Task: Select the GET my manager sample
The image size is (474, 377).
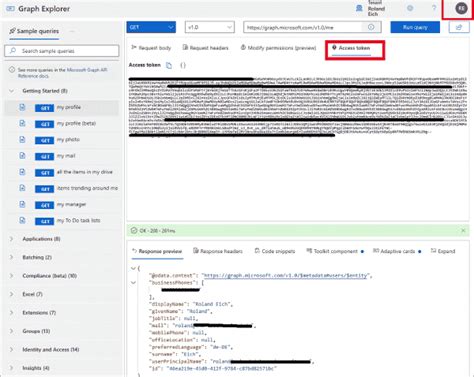Action: 61,204
